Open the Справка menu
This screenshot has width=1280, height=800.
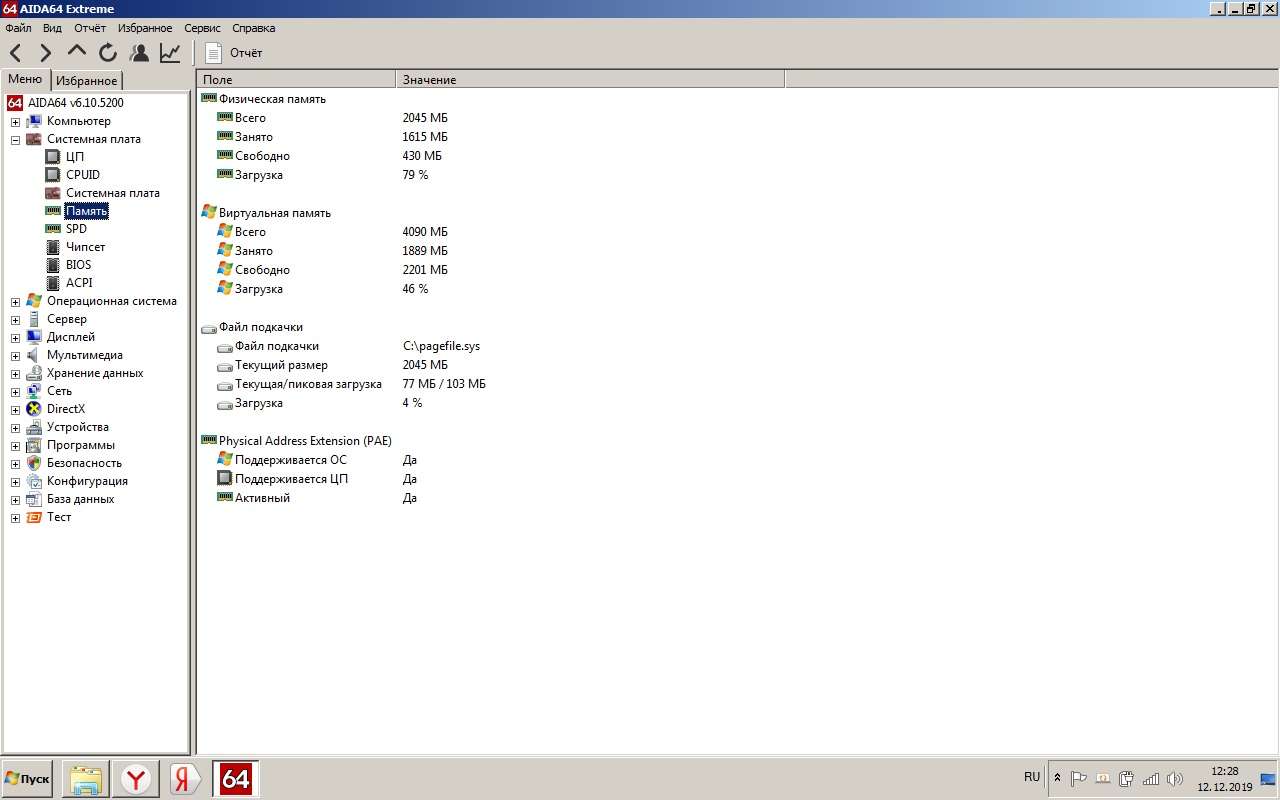(253, 28)
